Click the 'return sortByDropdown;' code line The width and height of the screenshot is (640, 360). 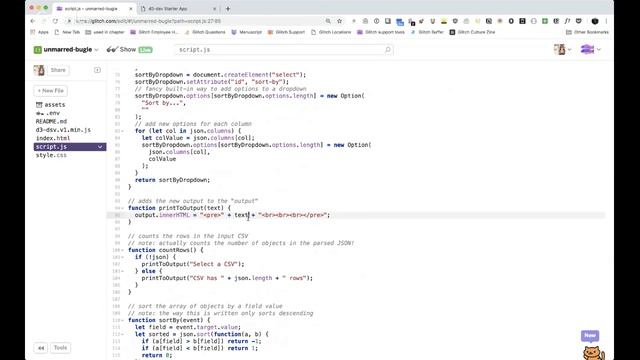click(x=172, y=180)
